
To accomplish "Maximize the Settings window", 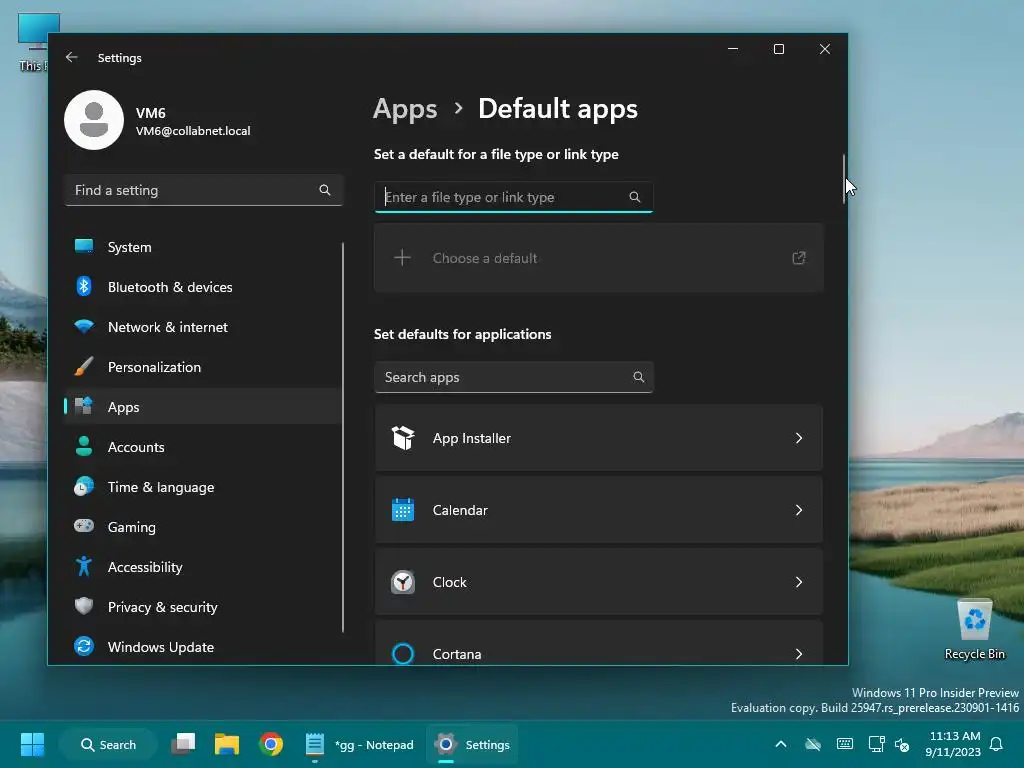I will click(778, 49).
